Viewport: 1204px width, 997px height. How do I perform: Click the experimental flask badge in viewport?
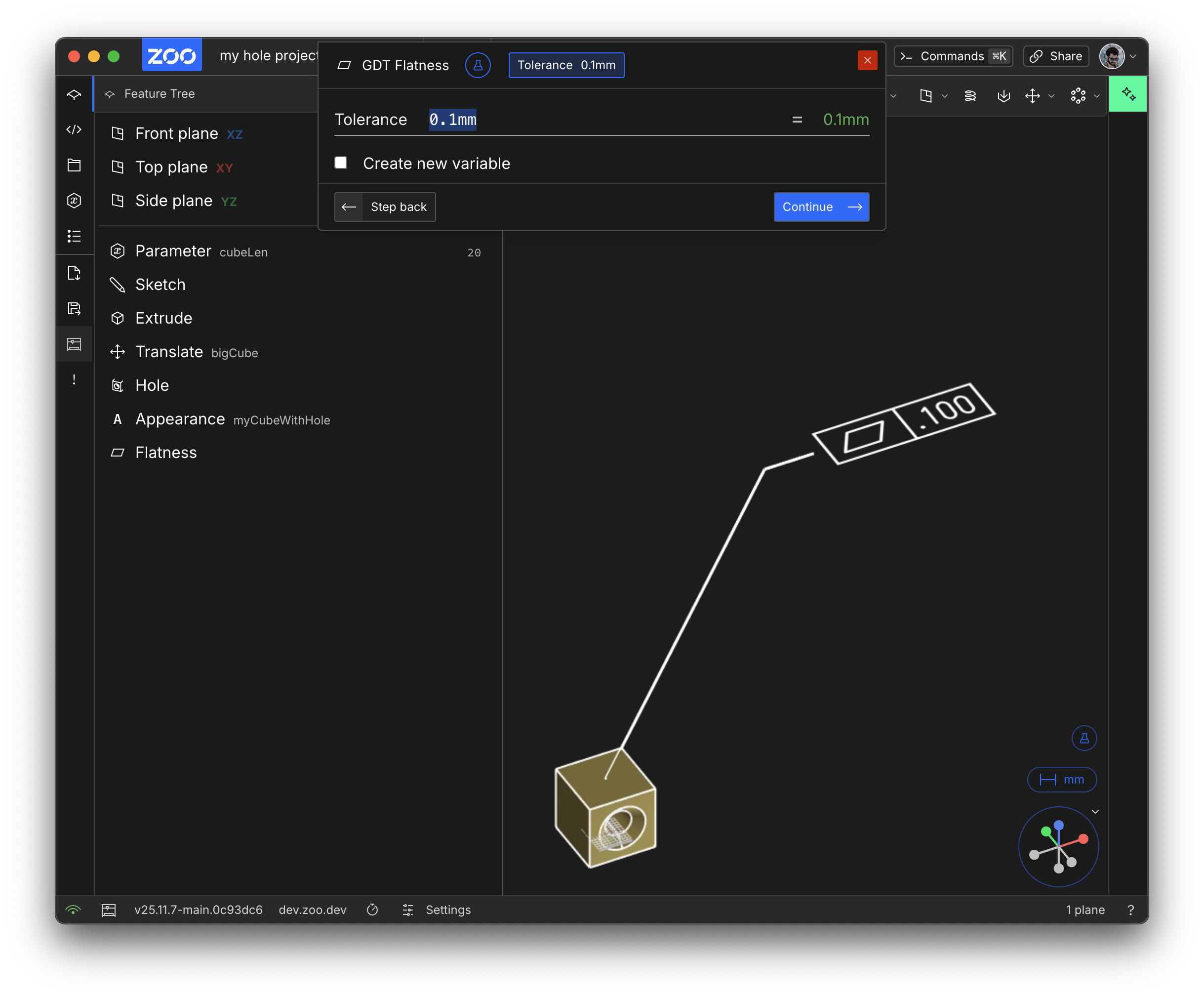(1084, 738)
